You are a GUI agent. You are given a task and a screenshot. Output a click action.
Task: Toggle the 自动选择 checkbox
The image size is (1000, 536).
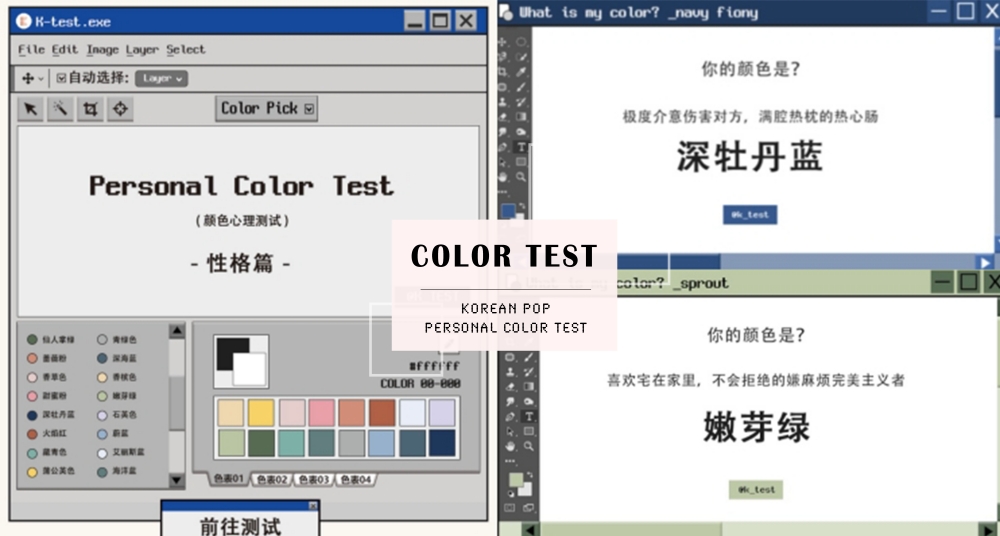click(61, 78)
